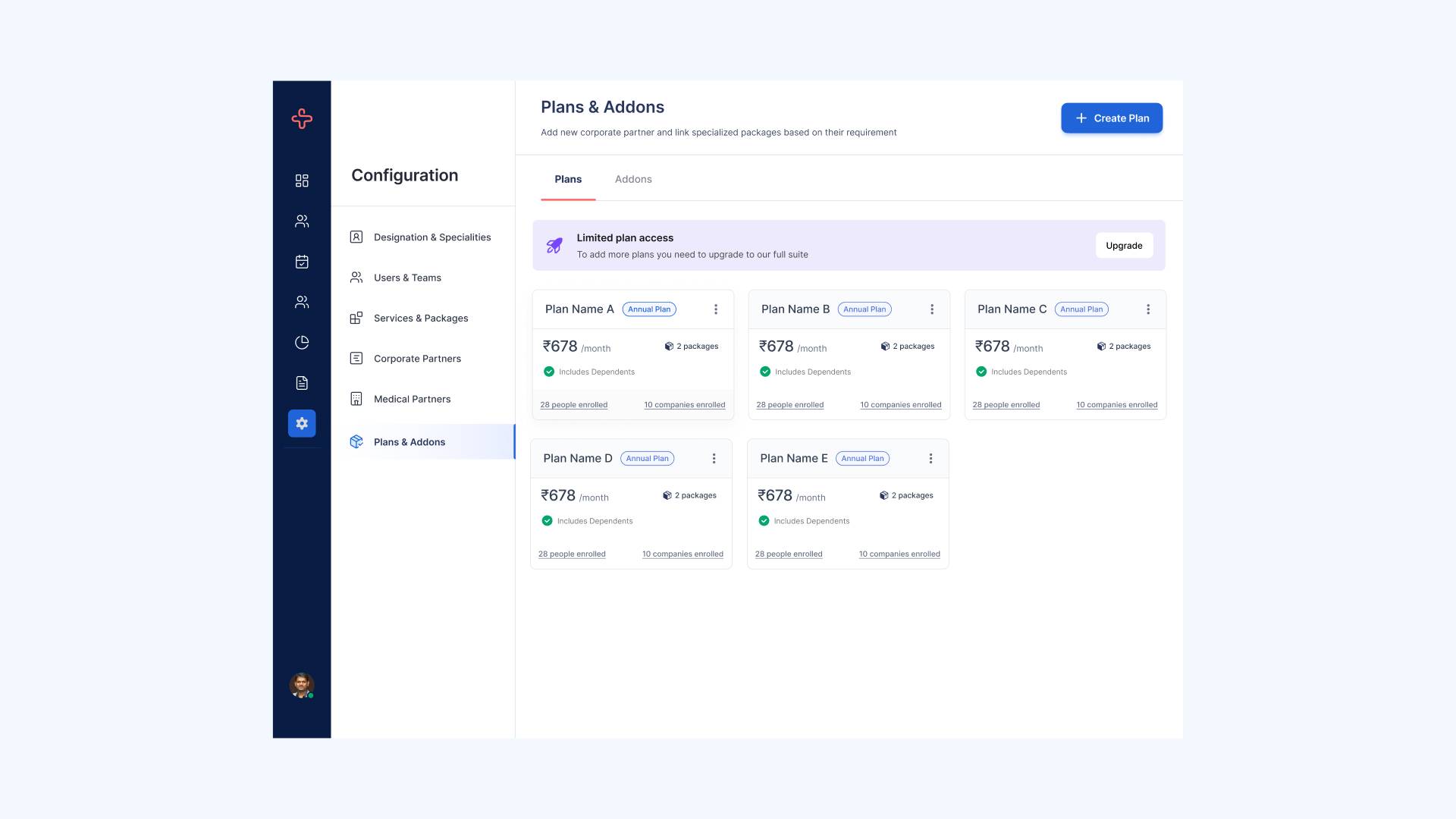Select Corporate Partners in the Configuration menu
The width and height of the screenshot is (1456, 819).
[417, 358]
